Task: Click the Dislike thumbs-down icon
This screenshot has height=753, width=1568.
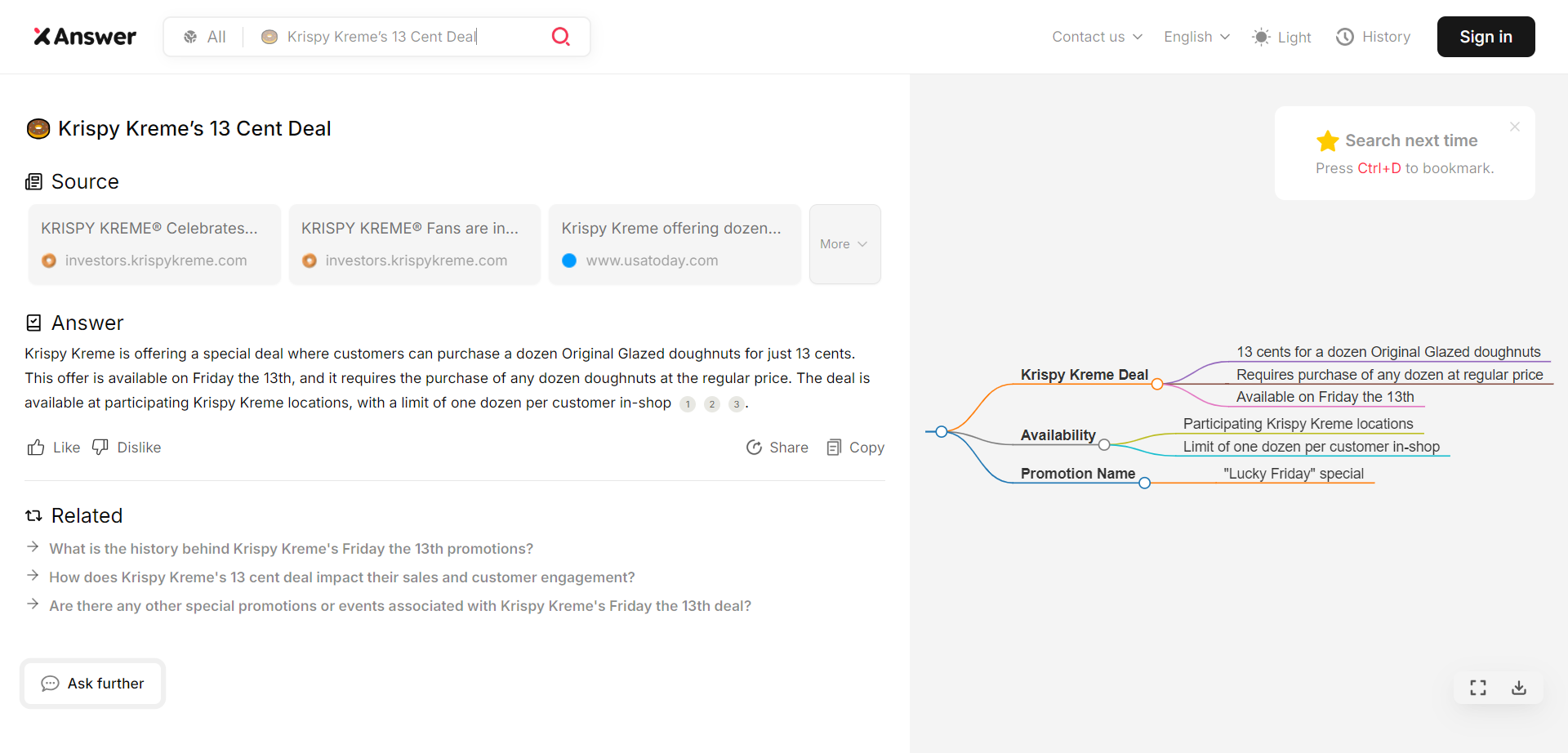Action: pos(100,448)
